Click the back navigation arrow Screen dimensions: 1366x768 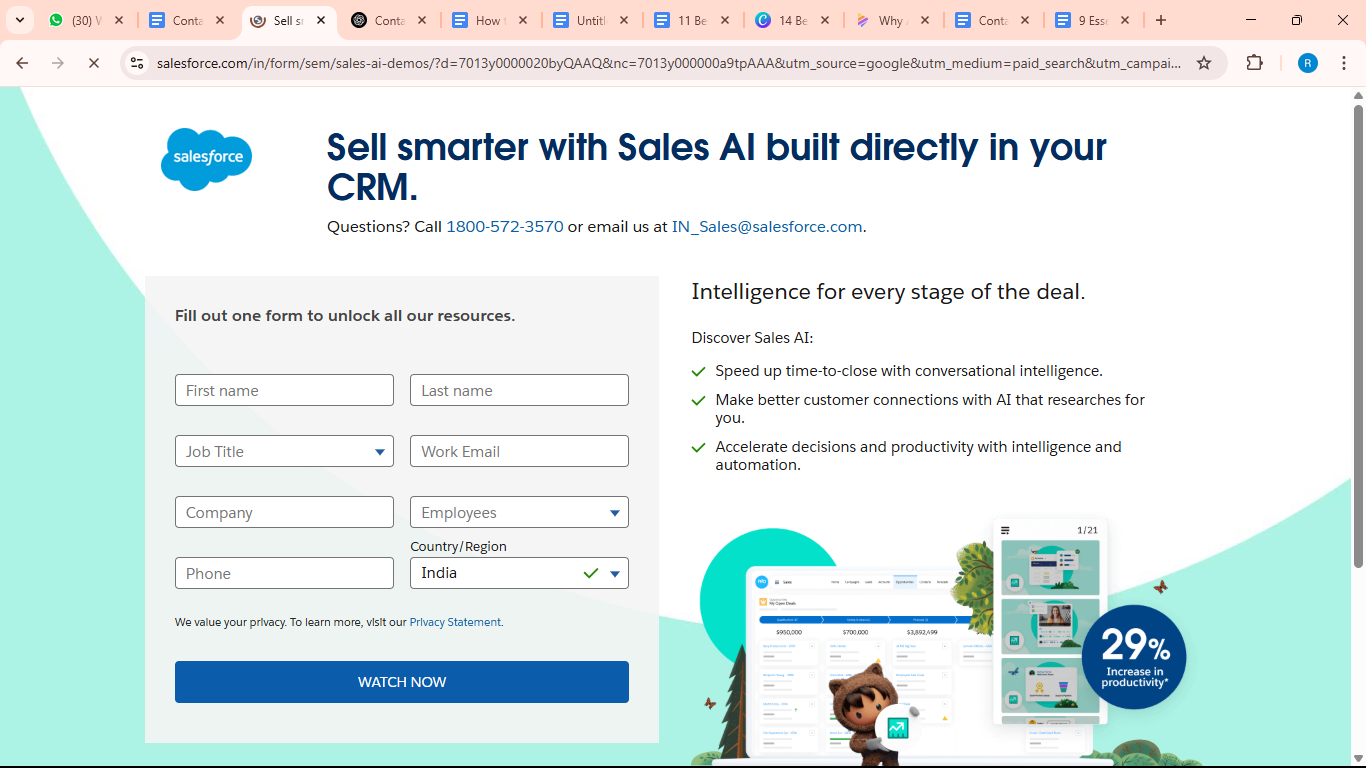[21, 62]
